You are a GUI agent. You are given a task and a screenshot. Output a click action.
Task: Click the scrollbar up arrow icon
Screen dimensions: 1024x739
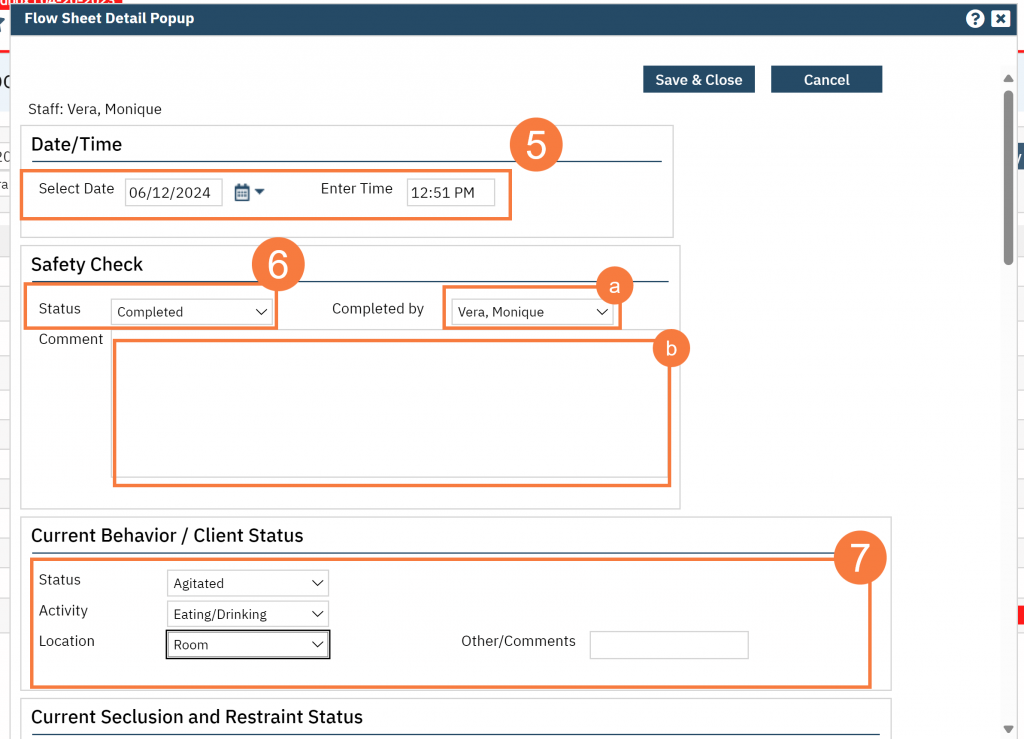(x=1008, y=77)
